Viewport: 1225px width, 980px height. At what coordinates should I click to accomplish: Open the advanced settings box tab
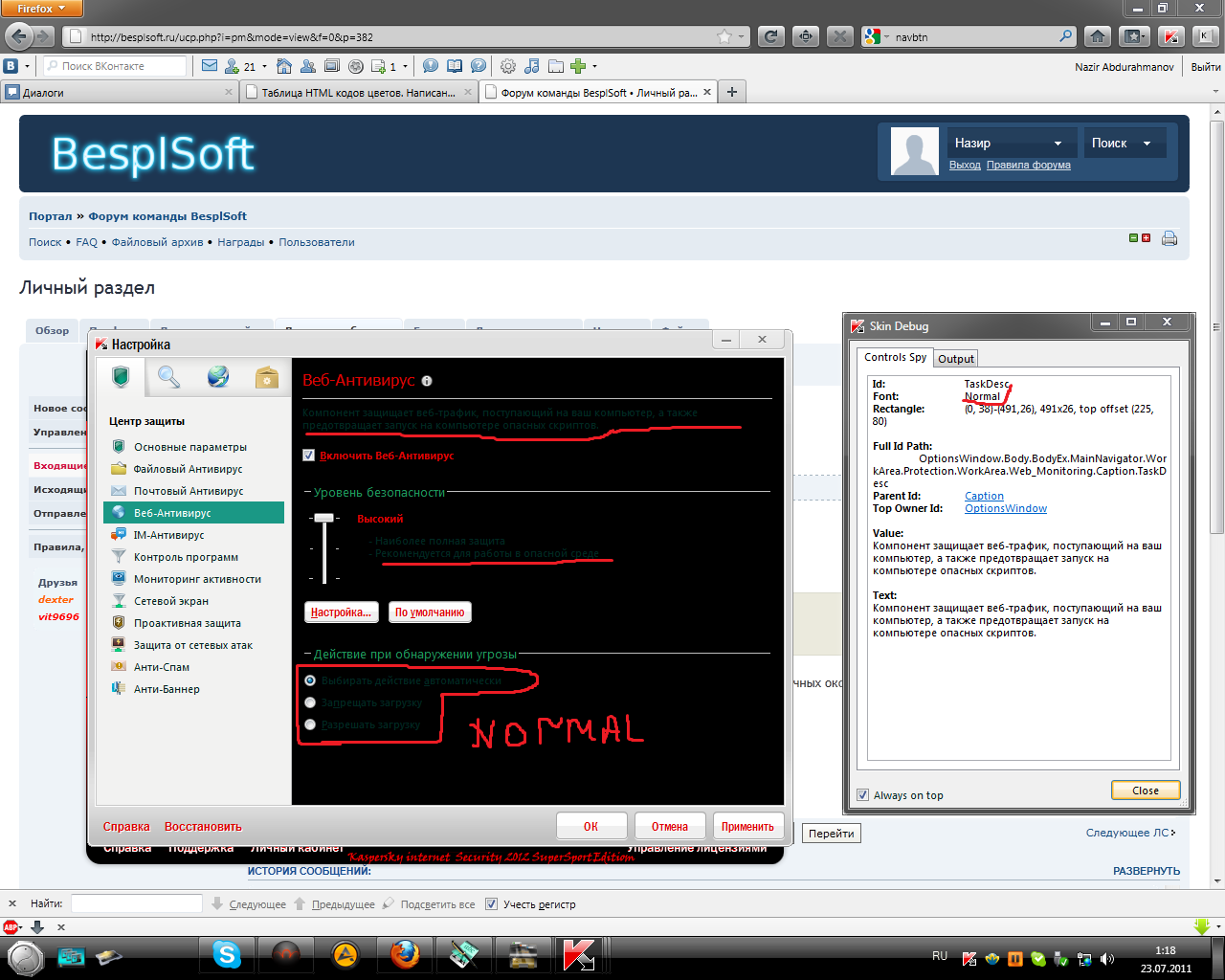point(267,377)
